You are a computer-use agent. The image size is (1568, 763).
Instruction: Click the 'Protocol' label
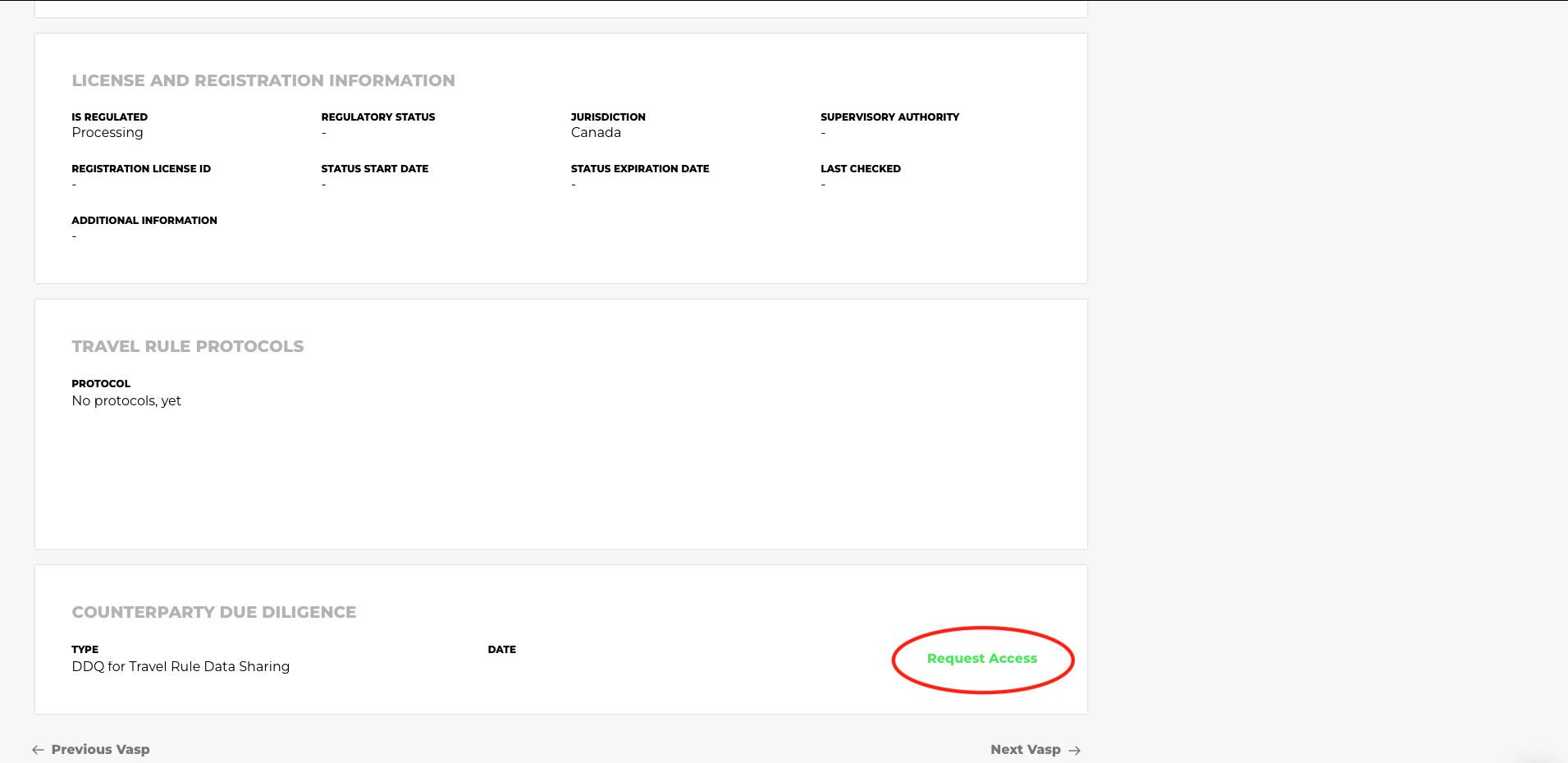click(101, 384)
